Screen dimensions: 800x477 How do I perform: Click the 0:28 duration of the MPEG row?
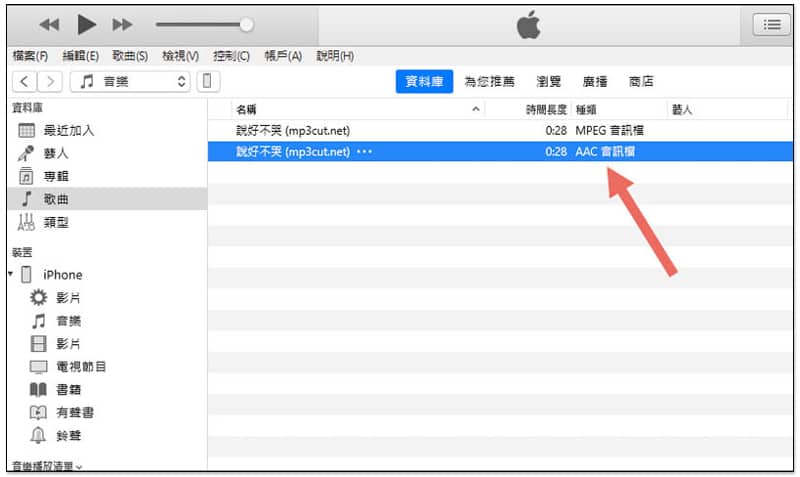[x=556, y=131]
